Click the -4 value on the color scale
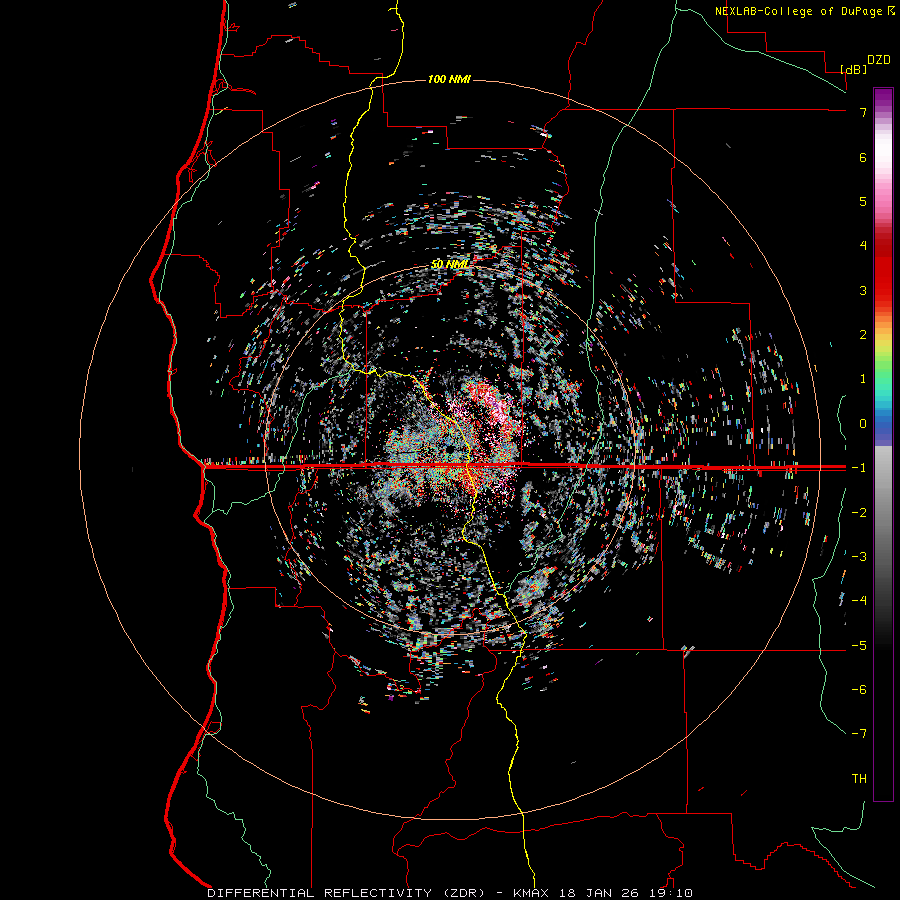This screenshot has height=900, width=900. 859,601
